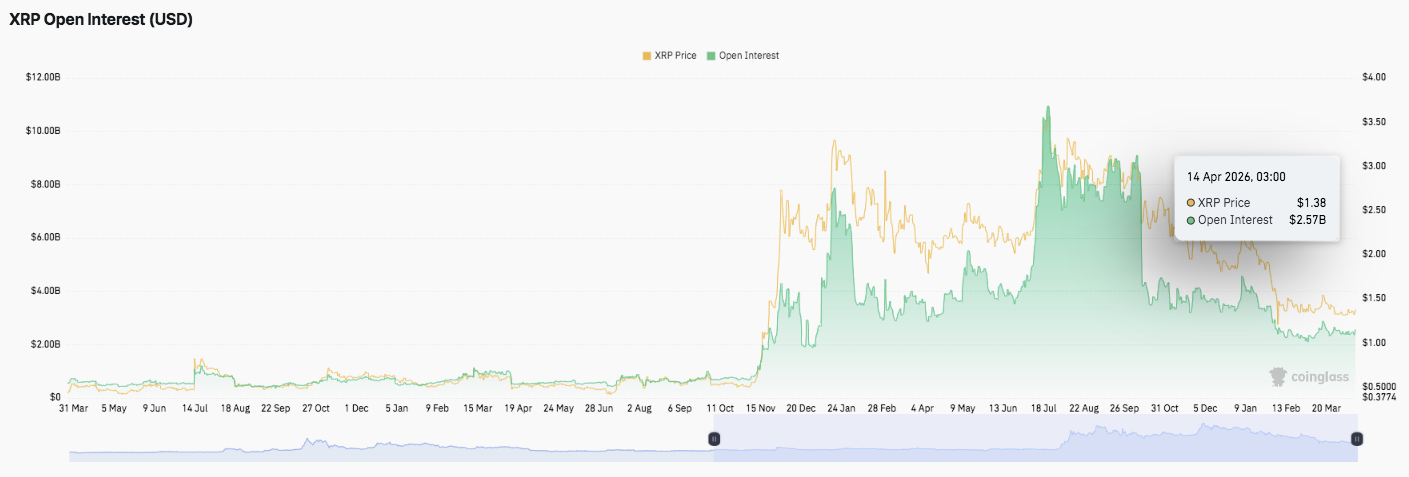Click the 9 Feb date on the x-axis
The image size is (1409, 477).
[436, 408]
